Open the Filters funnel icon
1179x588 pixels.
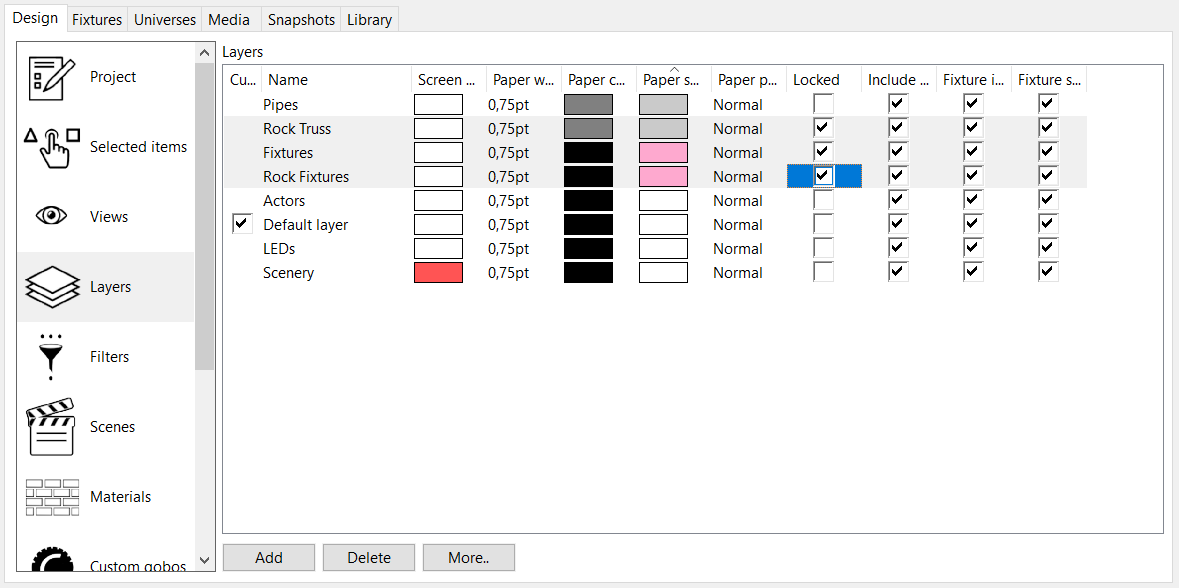pos(51,356)
